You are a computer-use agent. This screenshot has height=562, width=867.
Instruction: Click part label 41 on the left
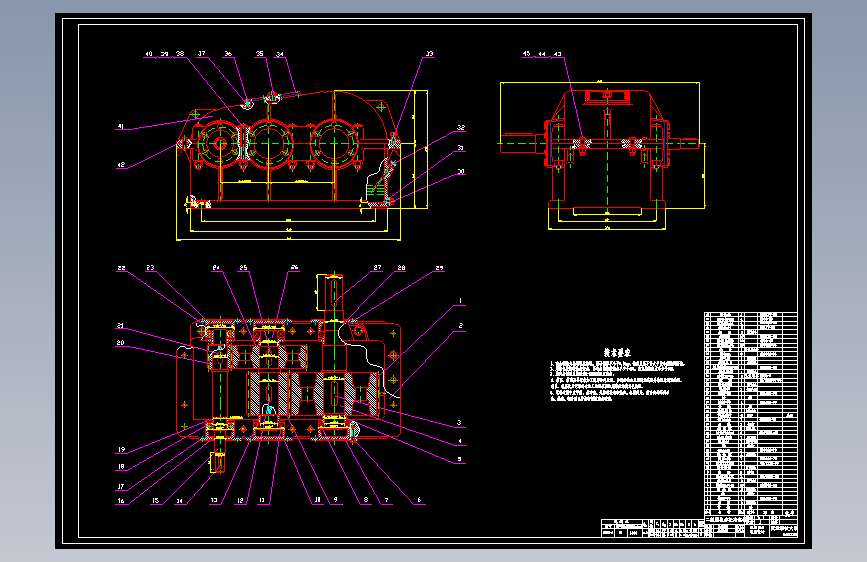[x=121, y=127]
